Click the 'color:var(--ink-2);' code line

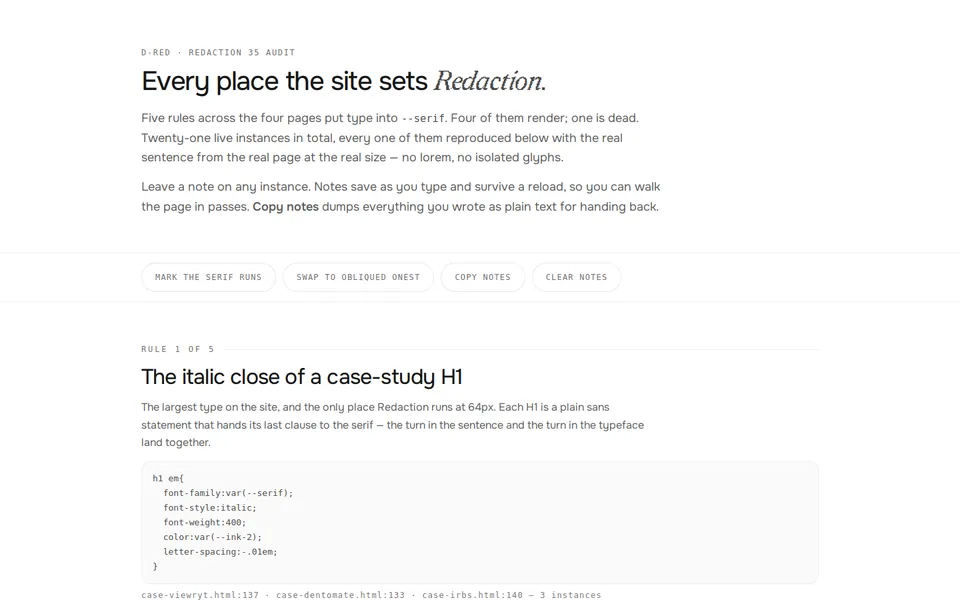212,537
